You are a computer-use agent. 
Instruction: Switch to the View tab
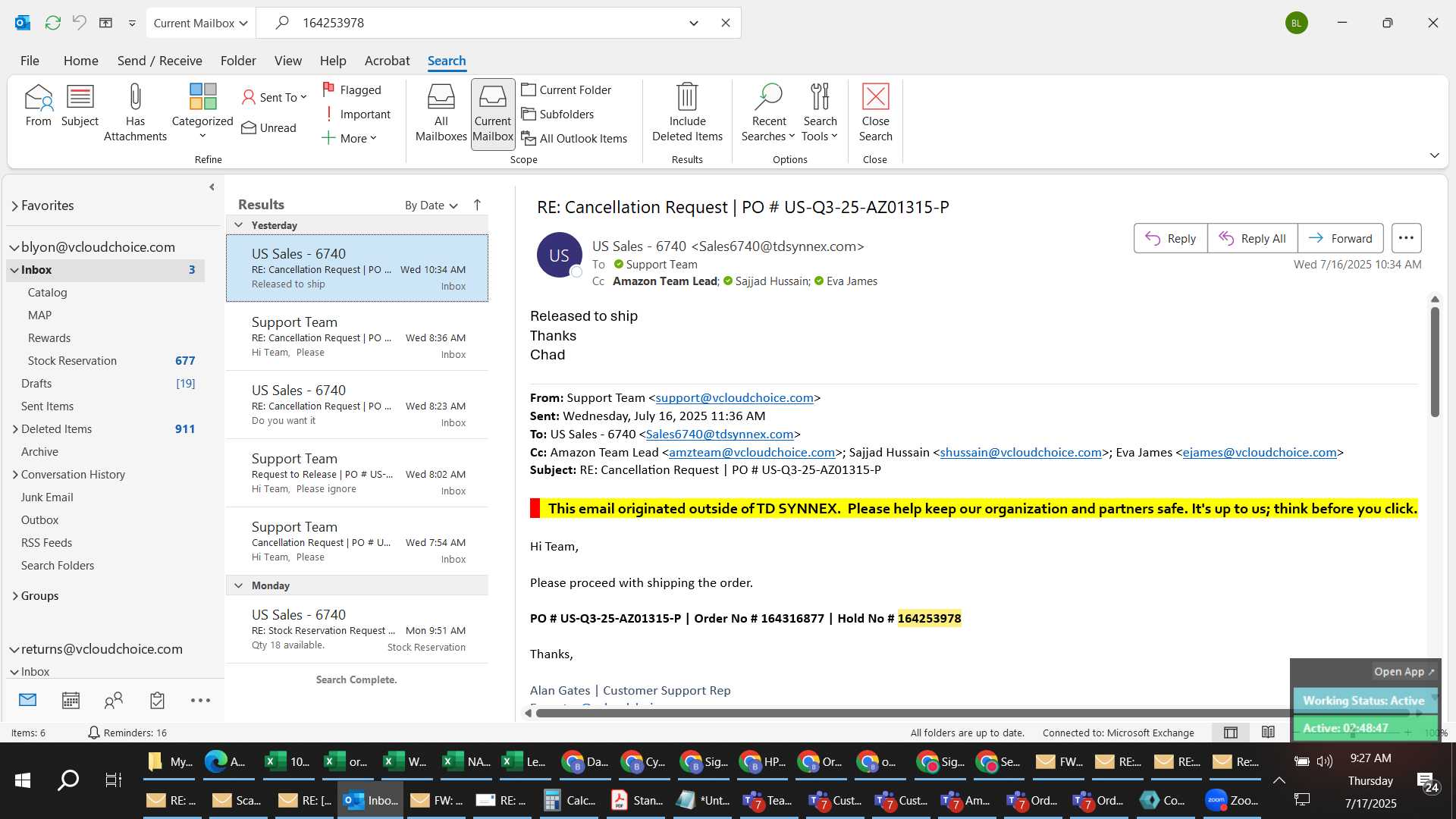pos(287,61)
